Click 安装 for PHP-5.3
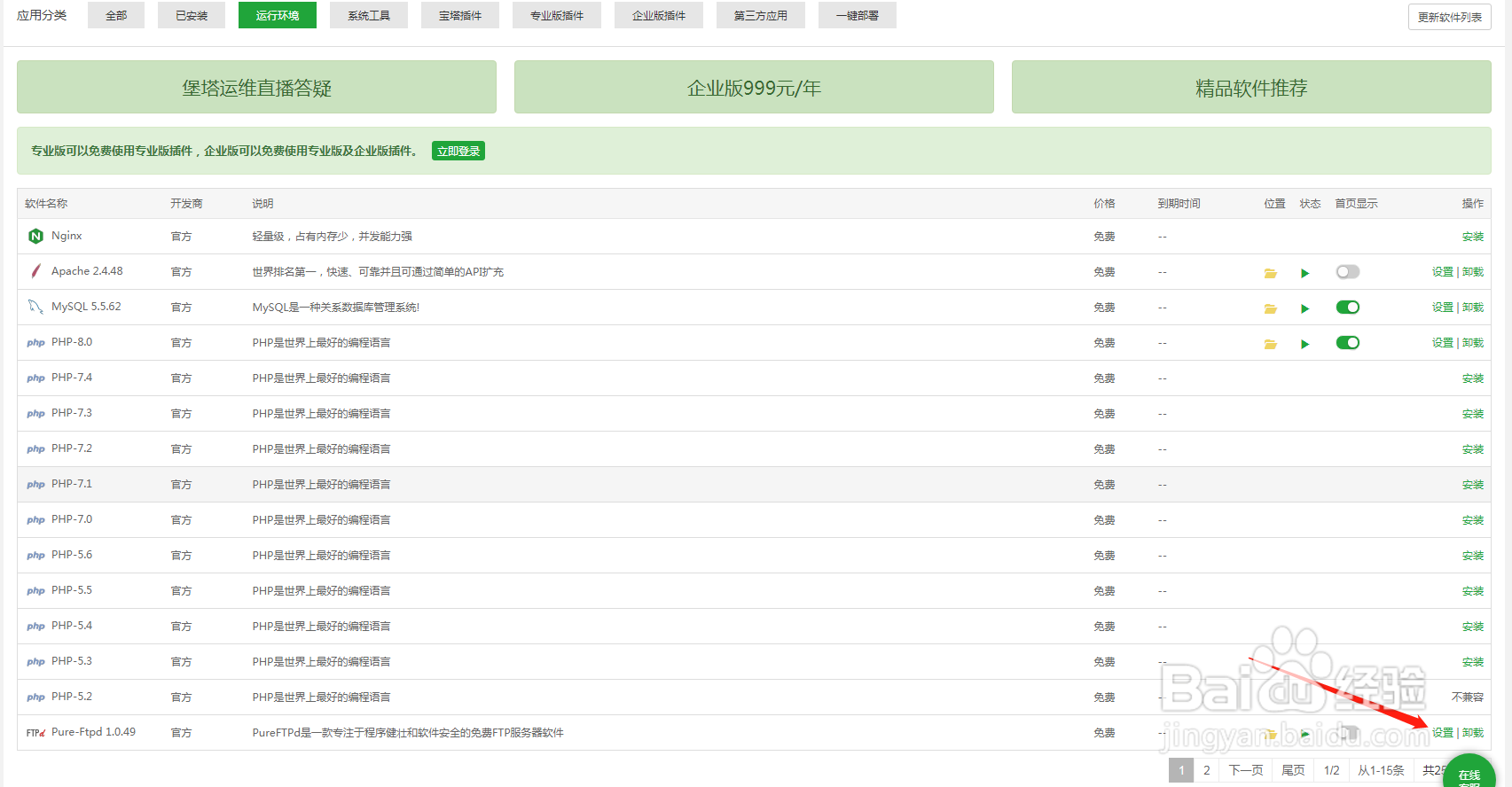The width and height of the screenshot is (1512, 787). pos(1473,662)
